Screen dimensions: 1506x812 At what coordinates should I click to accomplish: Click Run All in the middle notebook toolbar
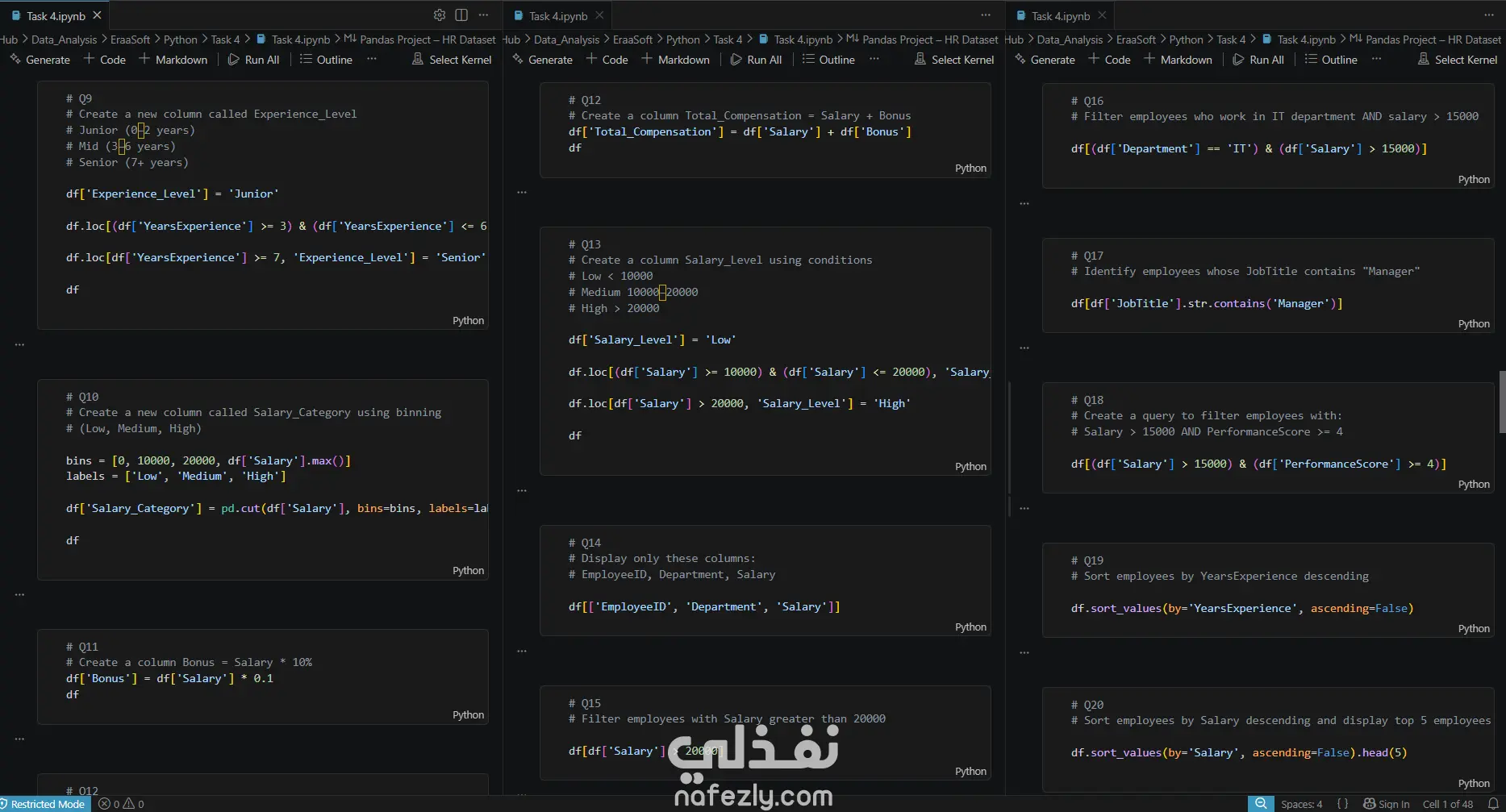(757, 60)
